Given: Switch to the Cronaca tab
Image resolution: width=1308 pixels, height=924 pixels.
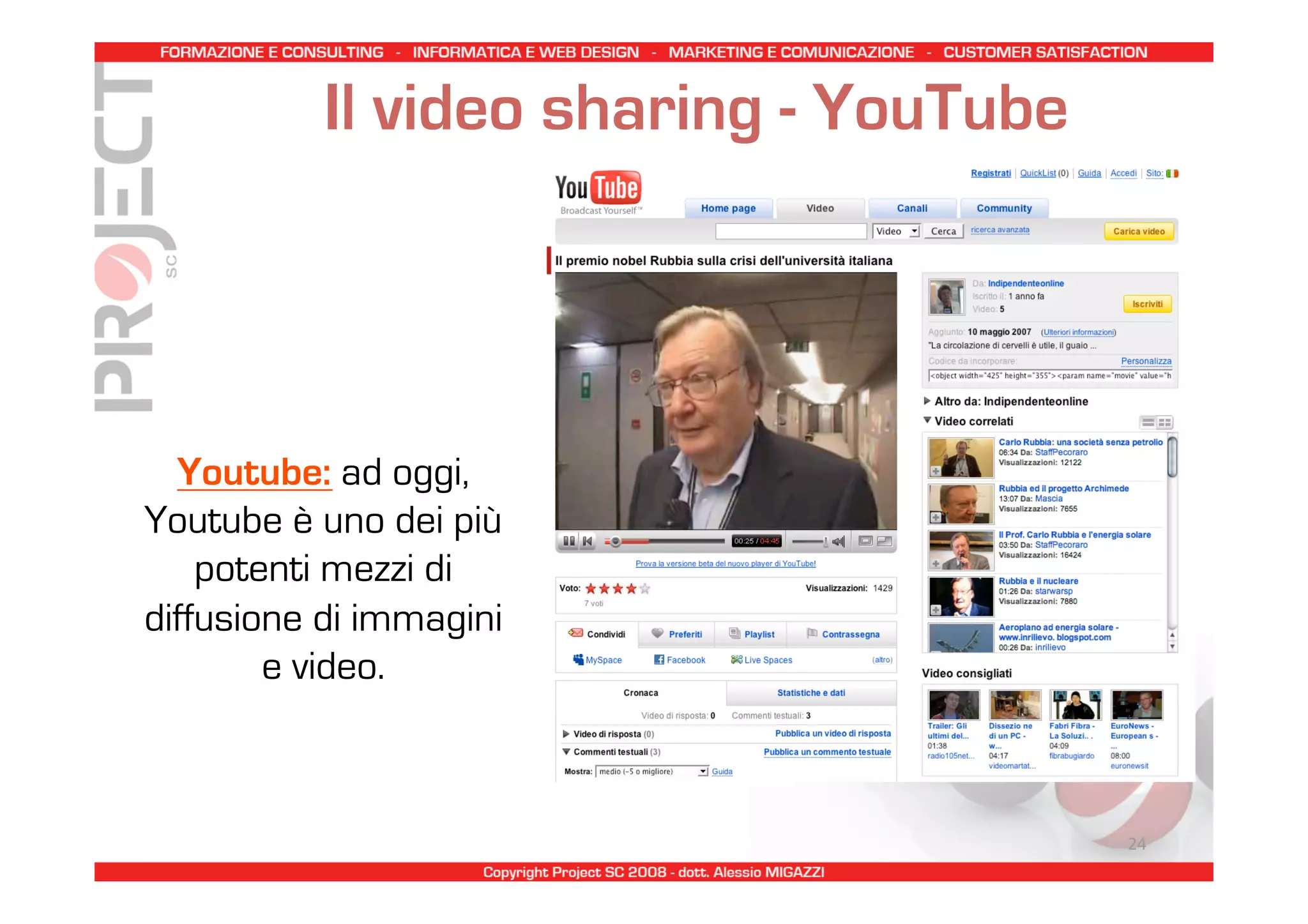Looking at the screenshot, I should coord(641,693).
